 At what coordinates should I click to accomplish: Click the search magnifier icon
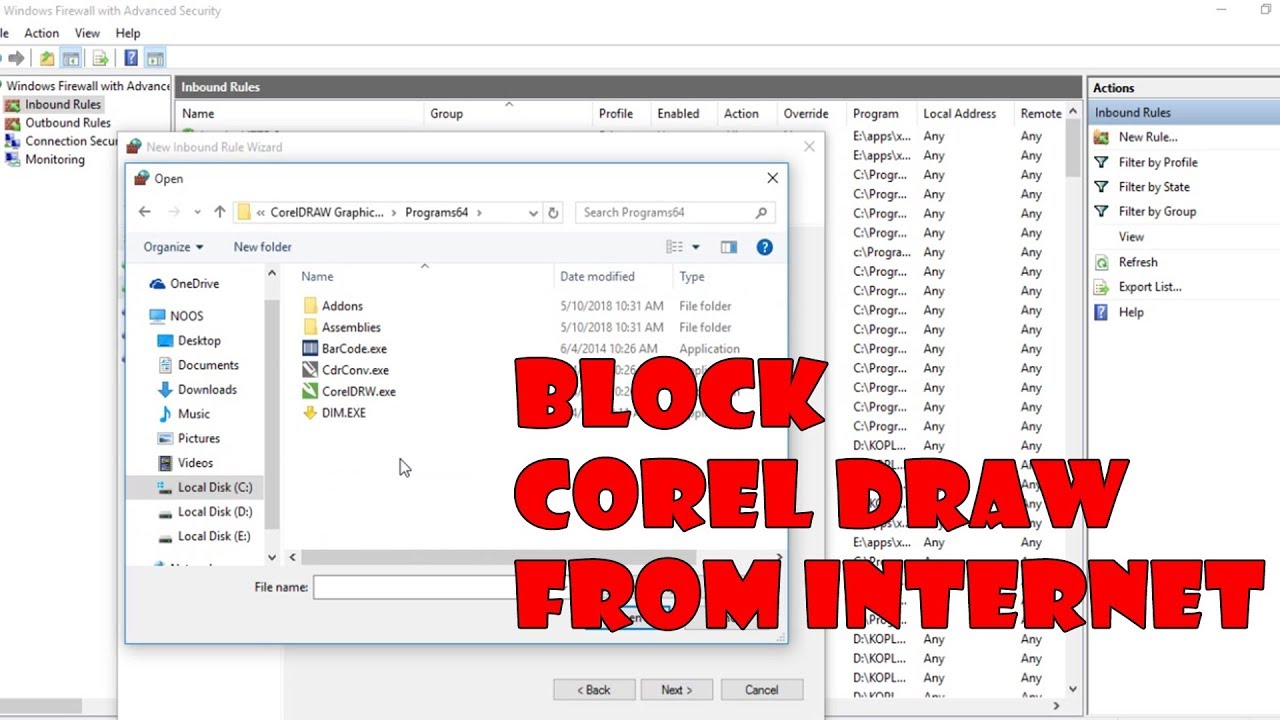click(x=761, y=212)
